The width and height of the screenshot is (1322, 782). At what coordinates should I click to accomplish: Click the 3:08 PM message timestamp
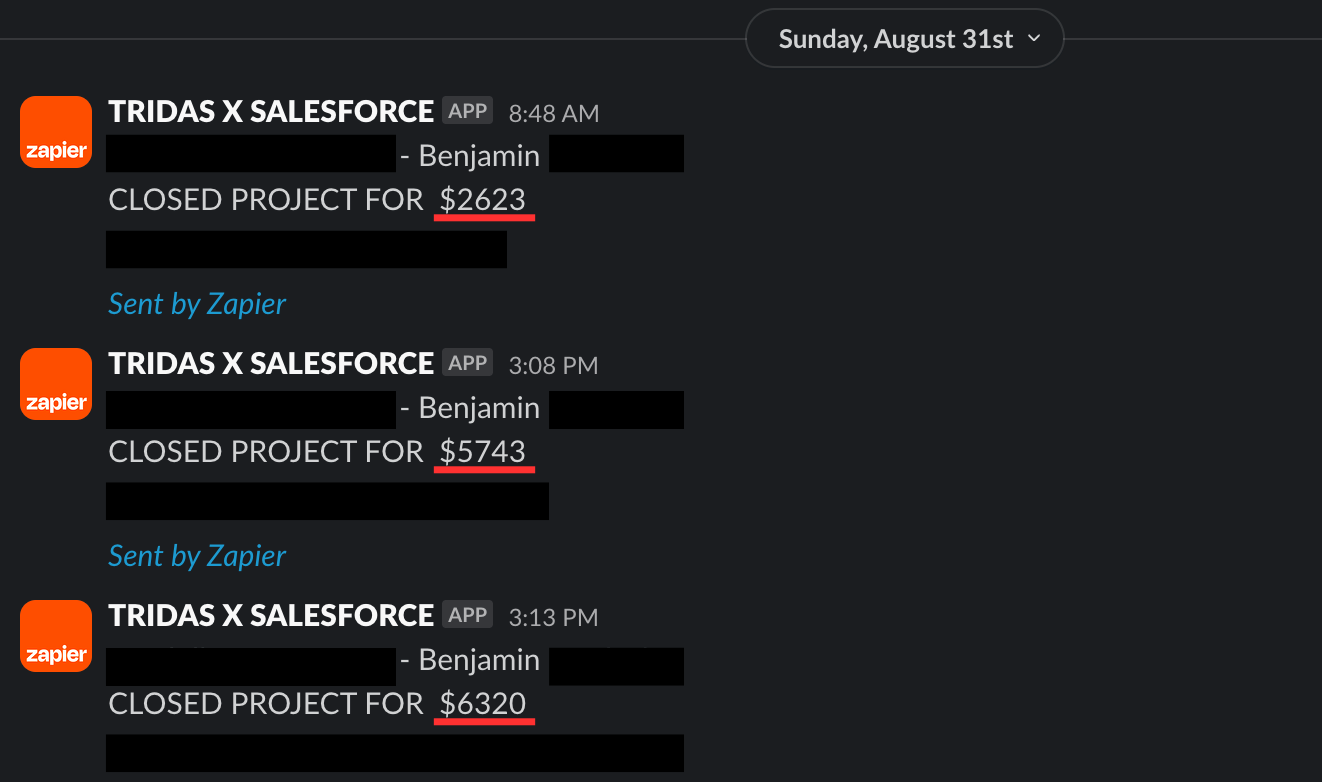(x=554, y=365)
